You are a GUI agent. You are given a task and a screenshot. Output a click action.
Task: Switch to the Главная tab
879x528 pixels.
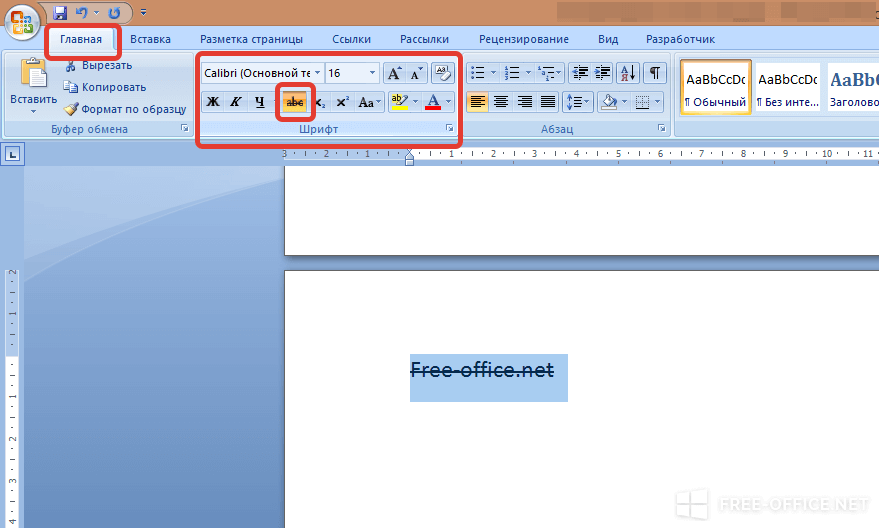click(x=81, y=39)
